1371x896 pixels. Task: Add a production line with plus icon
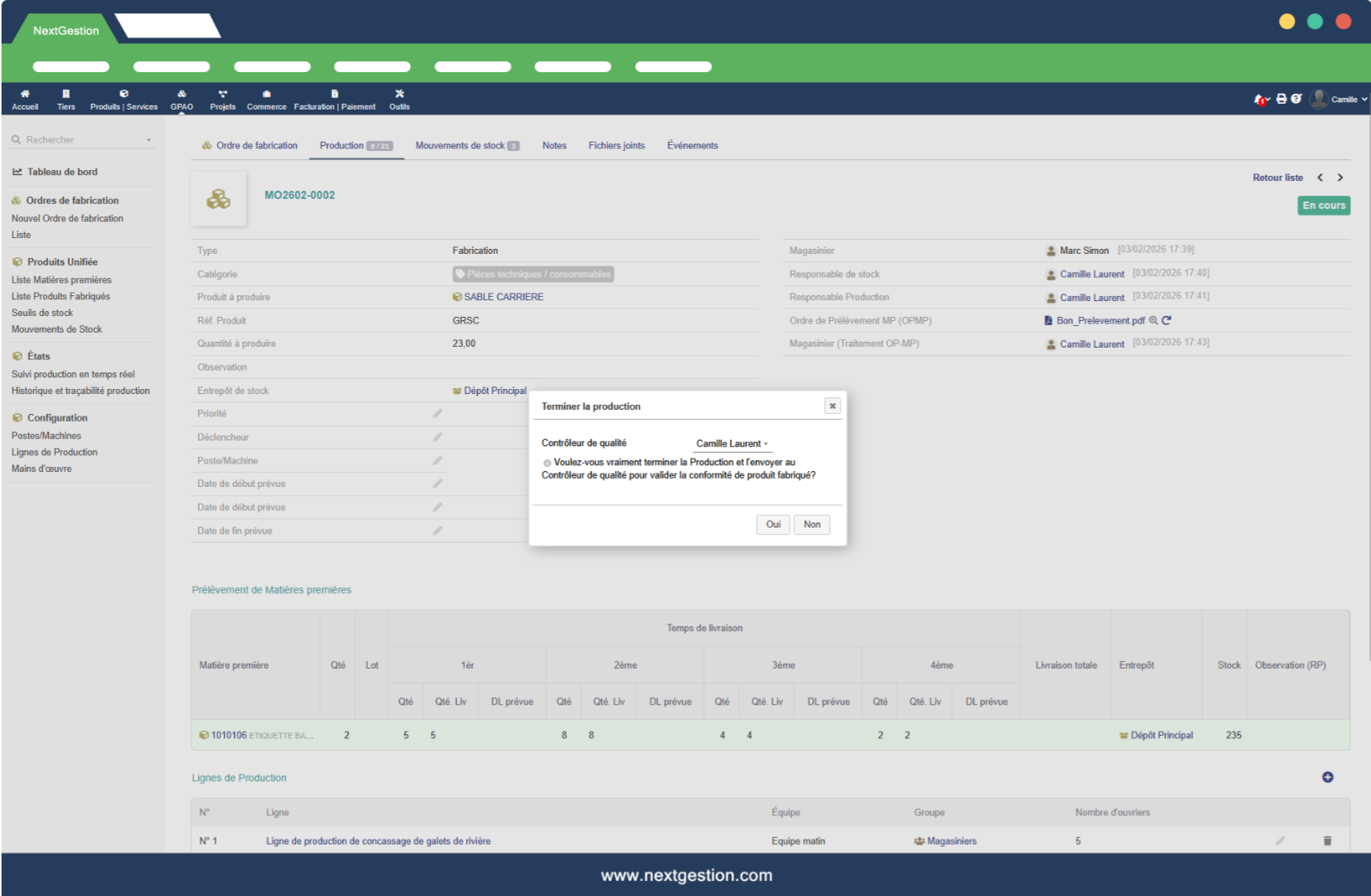click(1327, 777)
